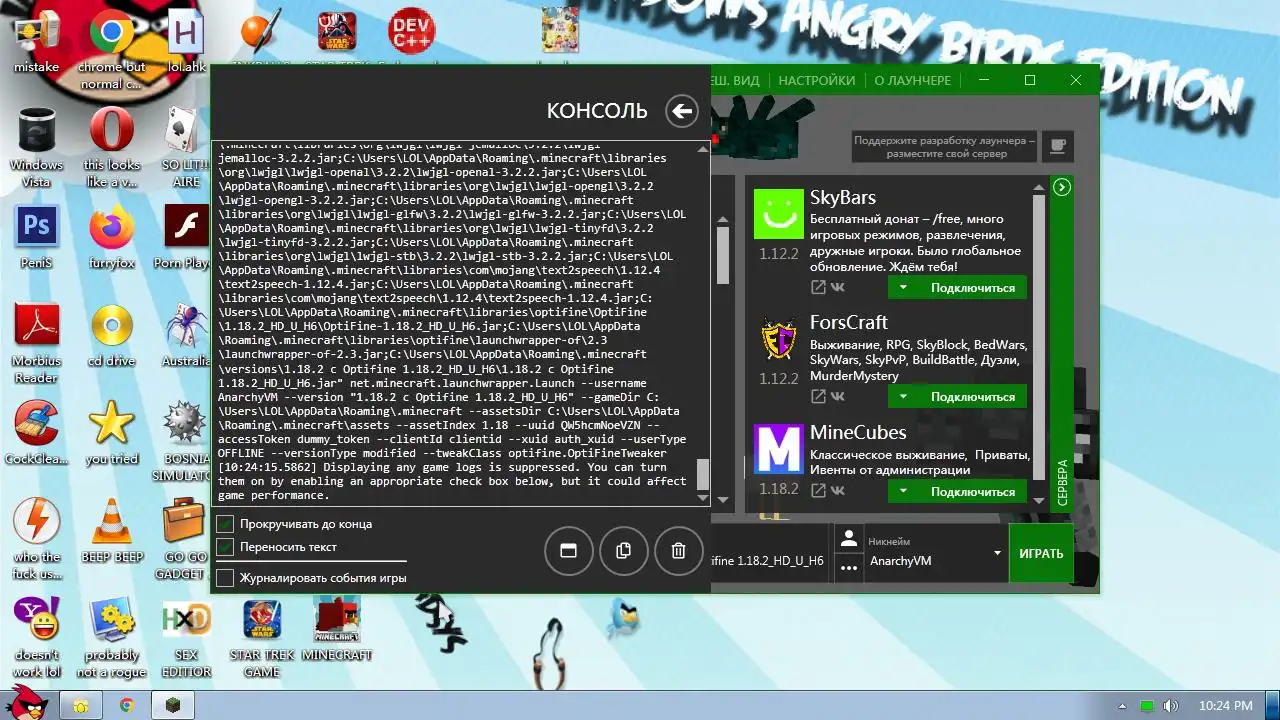1280x720 pixels.
Task: Click the ForsCraft server logo
Action: click(x=778, y=340)
